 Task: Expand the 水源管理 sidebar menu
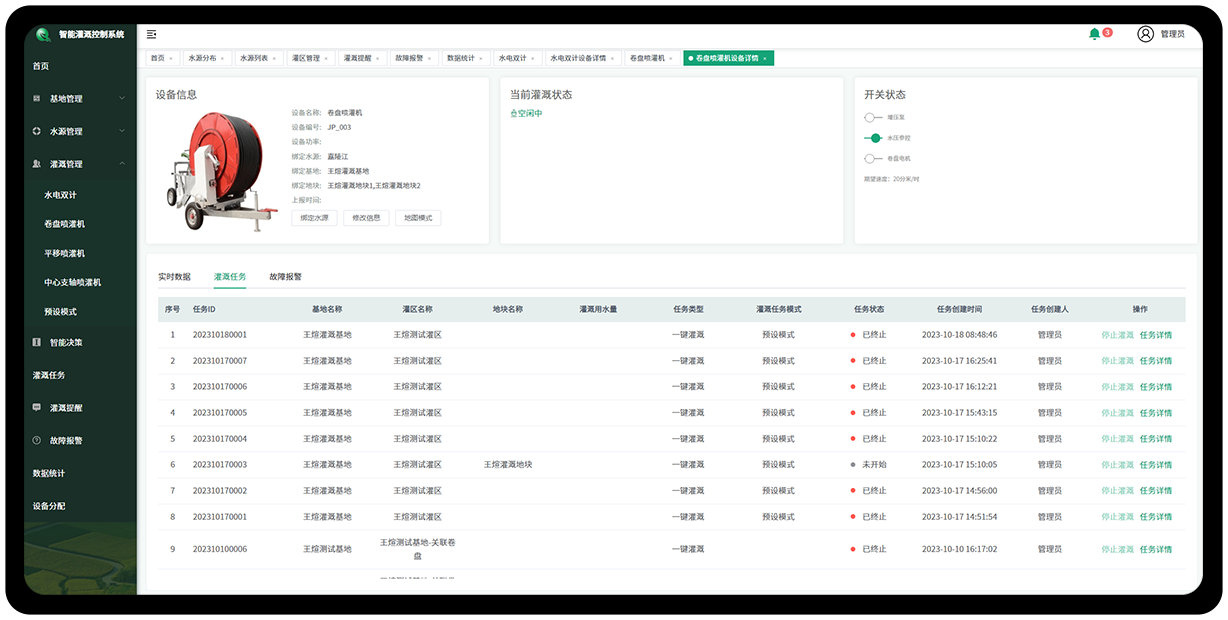121,131
